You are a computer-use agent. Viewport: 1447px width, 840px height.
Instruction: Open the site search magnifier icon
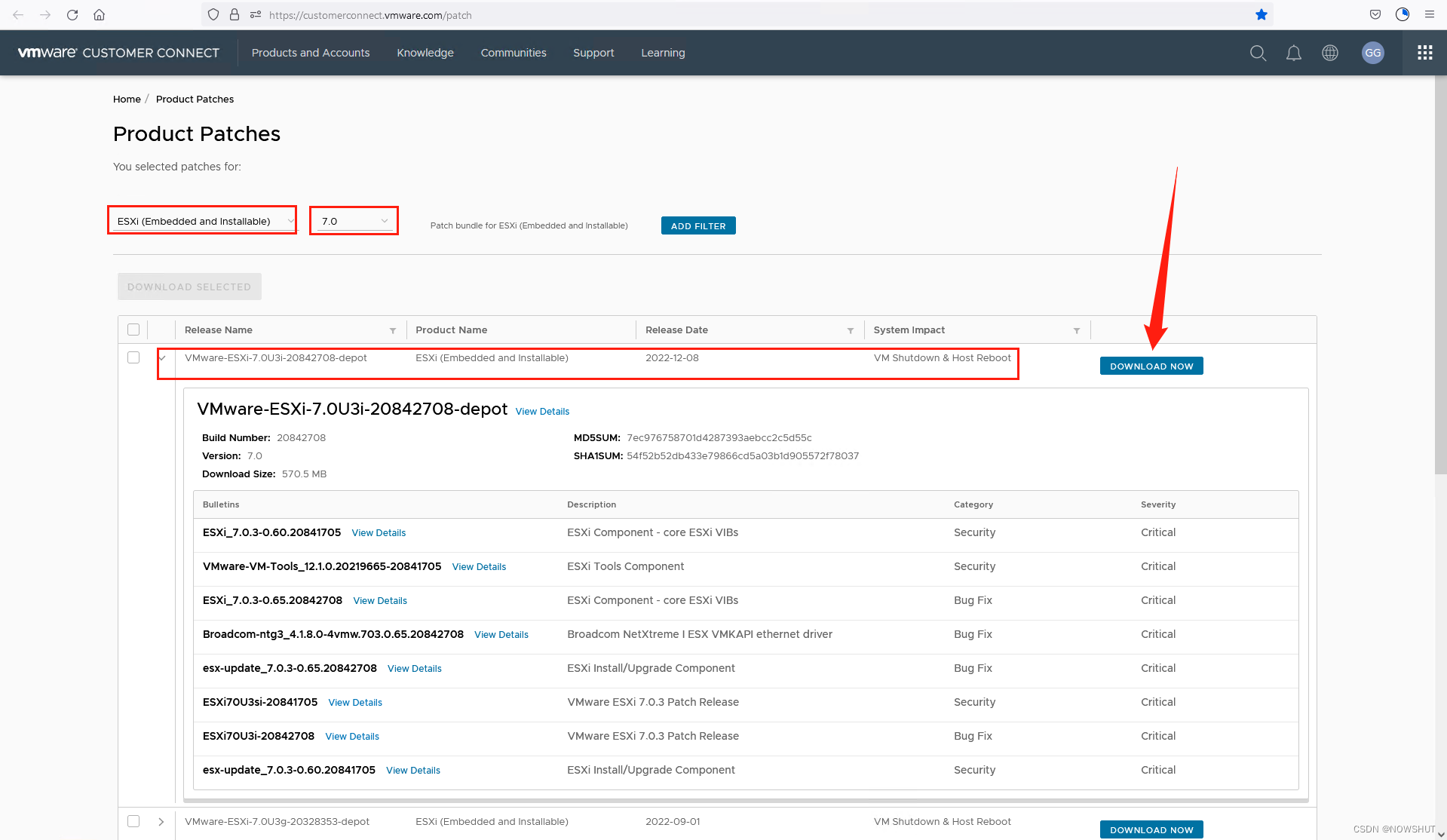pos(1258,53)
